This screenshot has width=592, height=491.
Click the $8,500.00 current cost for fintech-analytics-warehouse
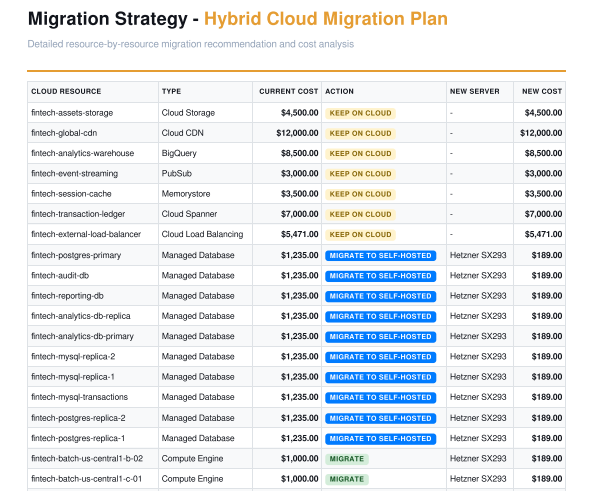299,153
